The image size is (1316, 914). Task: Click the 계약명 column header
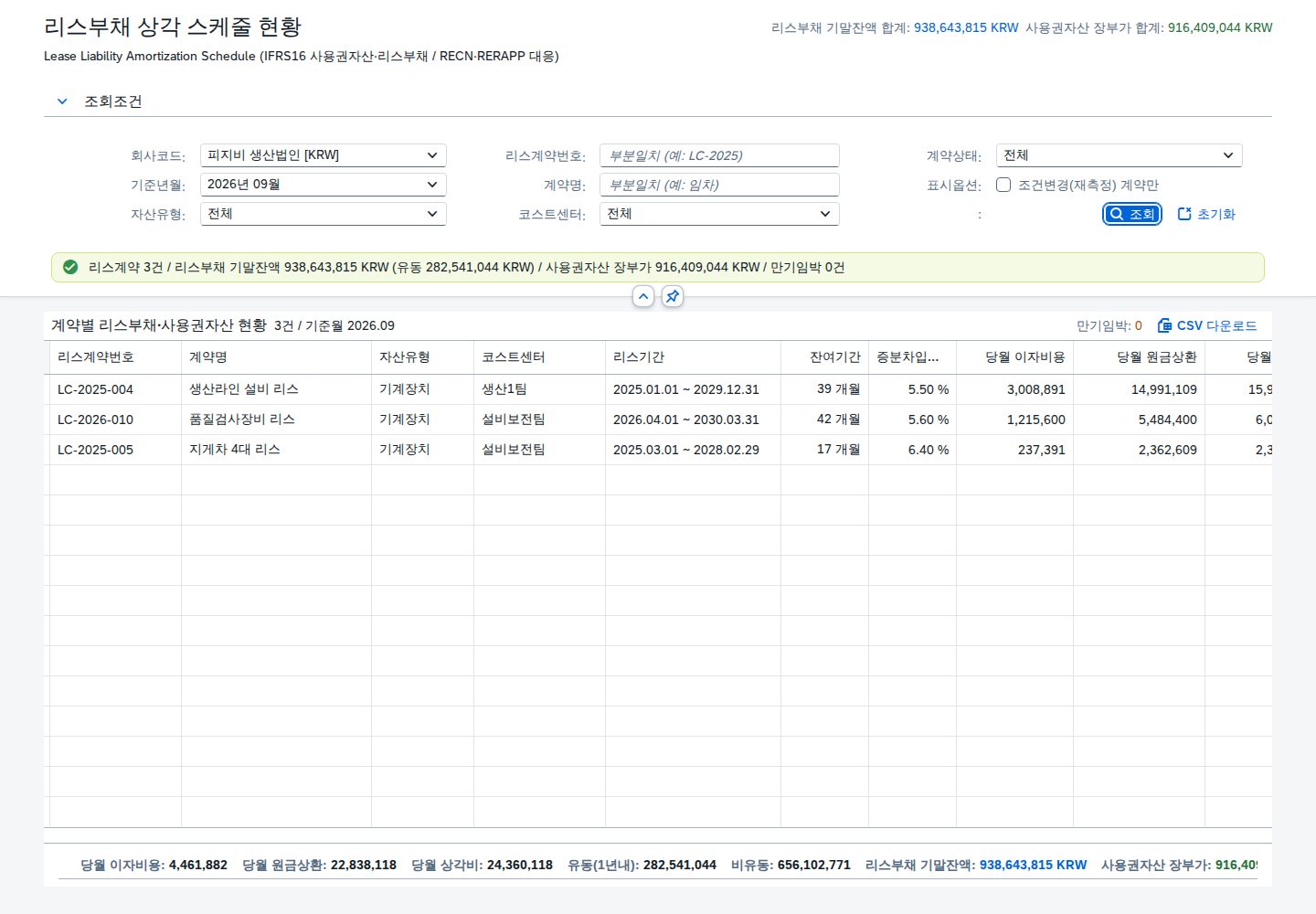click(276, 357)
